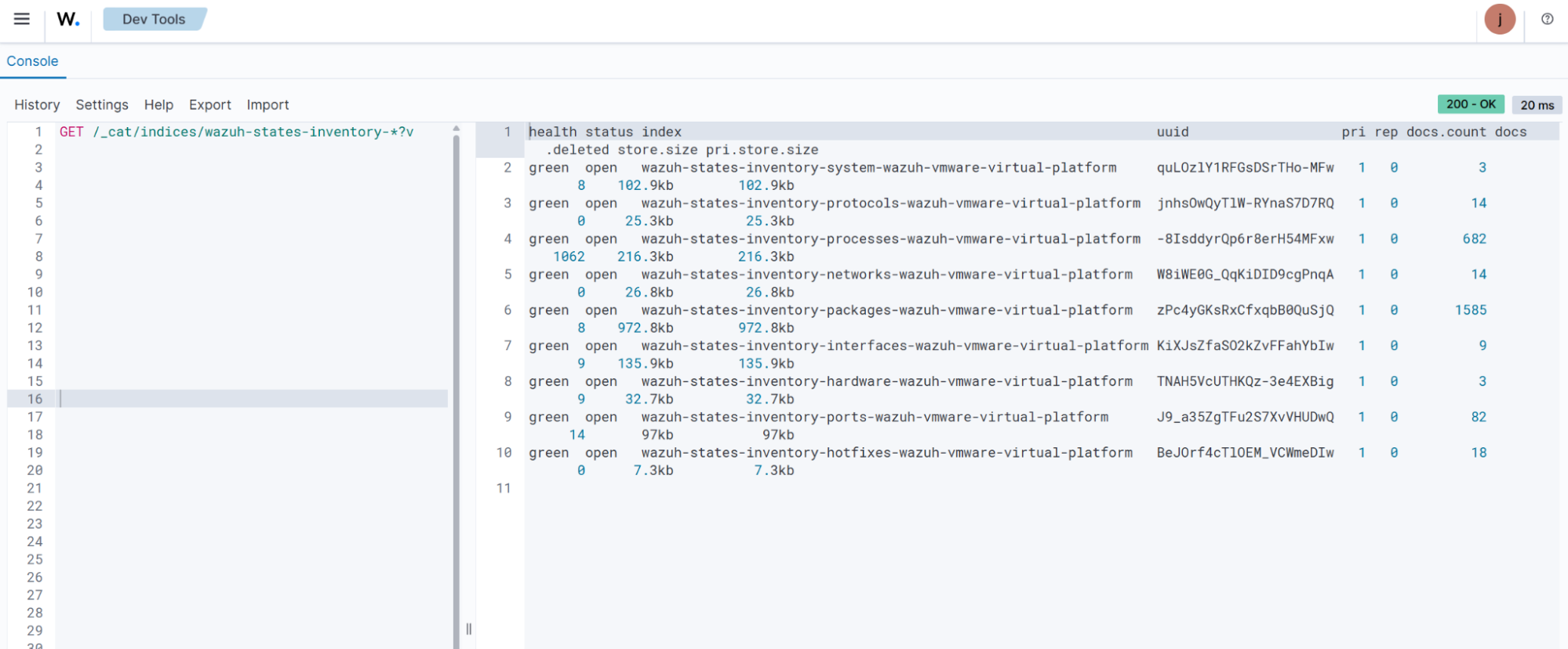Viewport: 1568px width, 649px height.
Task: Click the help icon in top-right corner
Action: [x=1547, y=19]
